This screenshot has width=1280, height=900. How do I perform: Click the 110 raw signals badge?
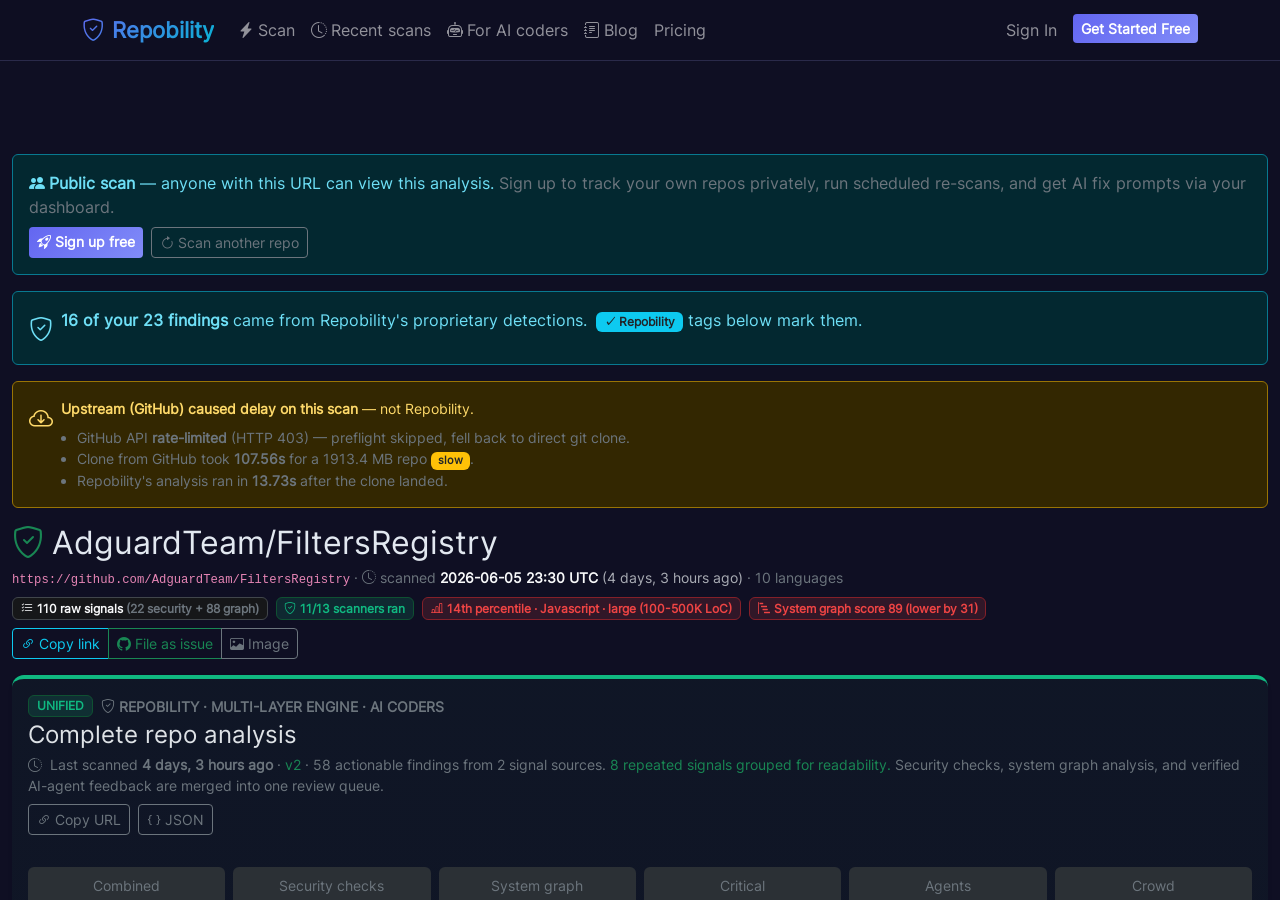[x=140, y=608]
